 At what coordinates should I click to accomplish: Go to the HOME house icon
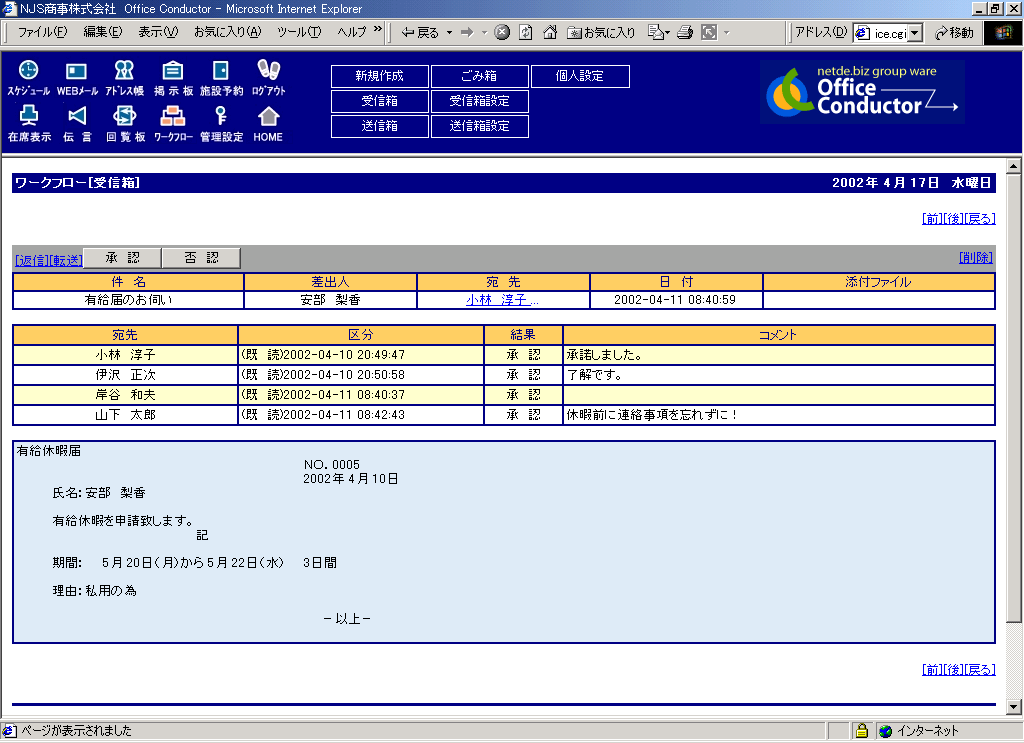[268, 124]
